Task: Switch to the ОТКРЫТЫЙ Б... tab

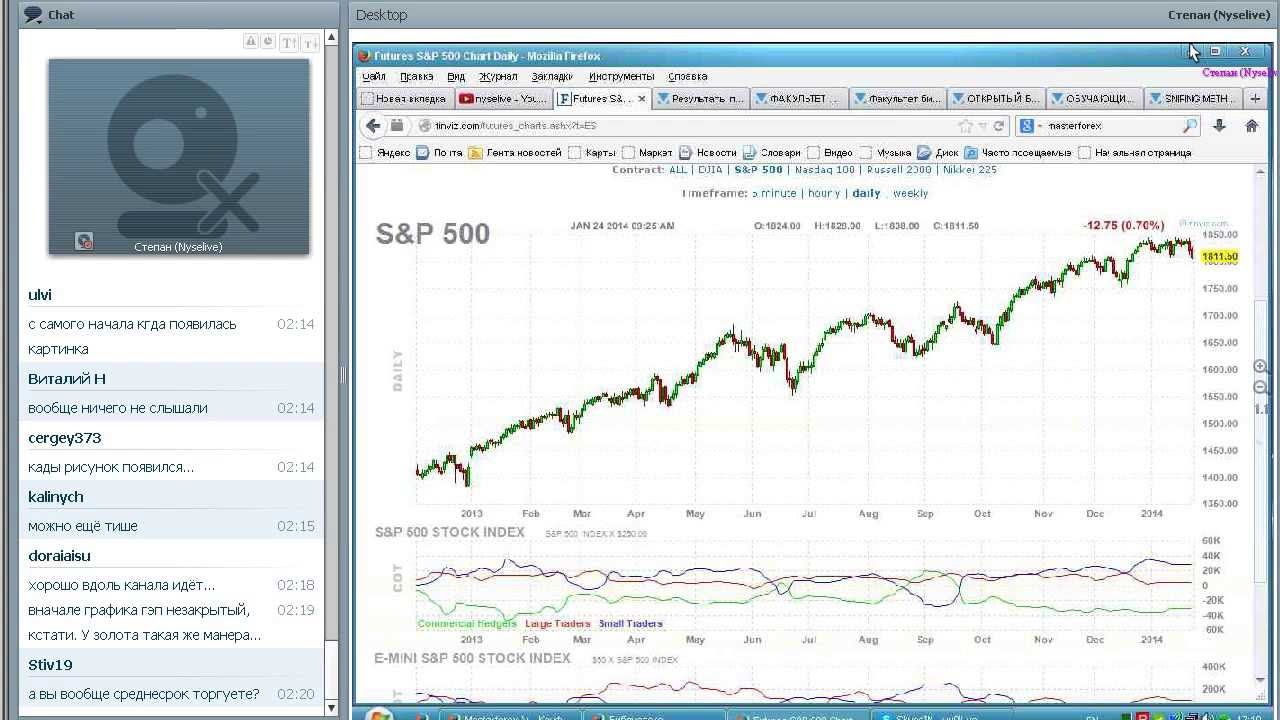Action: tap(996, 99)
